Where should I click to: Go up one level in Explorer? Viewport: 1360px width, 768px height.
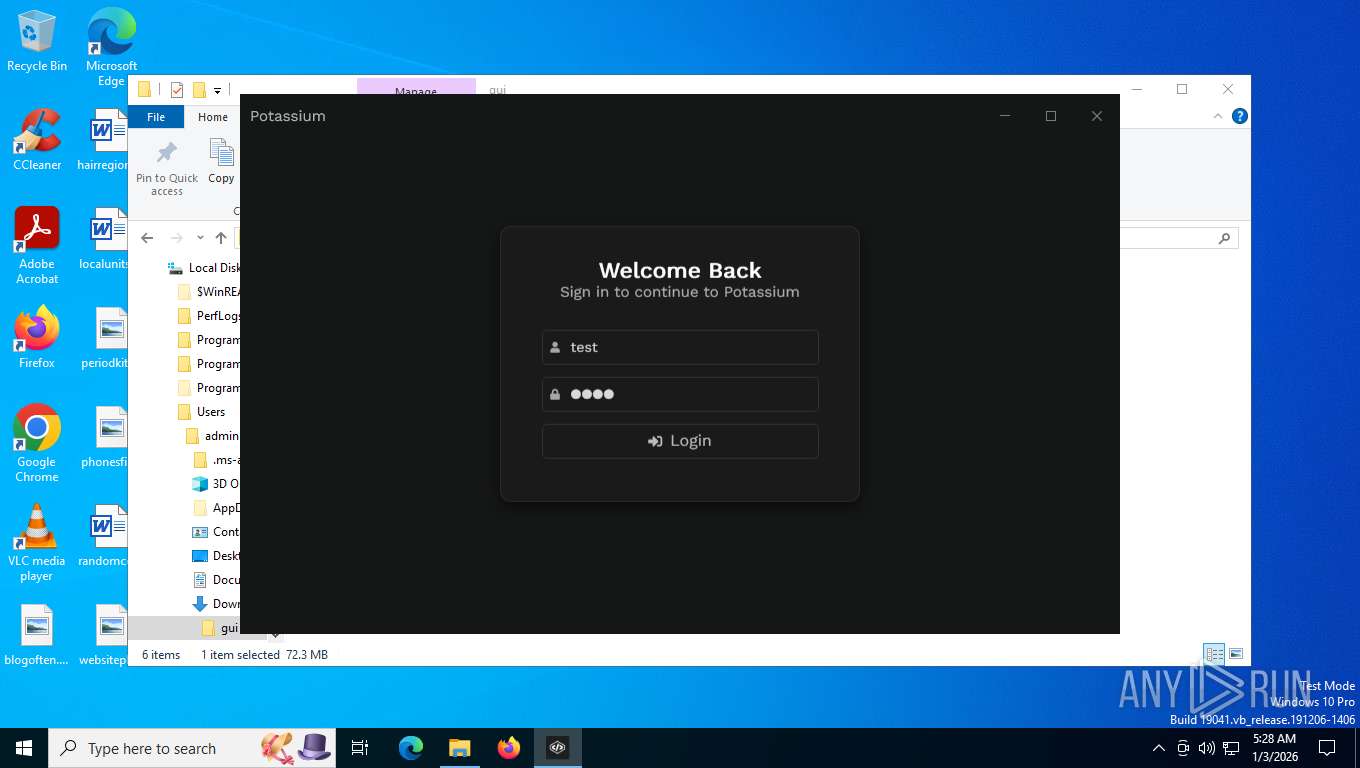[221, 238]
